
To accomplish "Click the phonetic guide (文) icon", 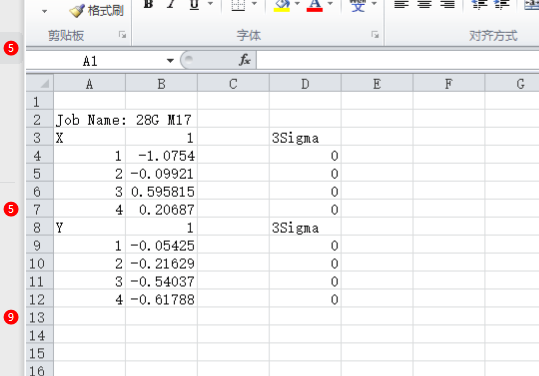I will 358,5.
